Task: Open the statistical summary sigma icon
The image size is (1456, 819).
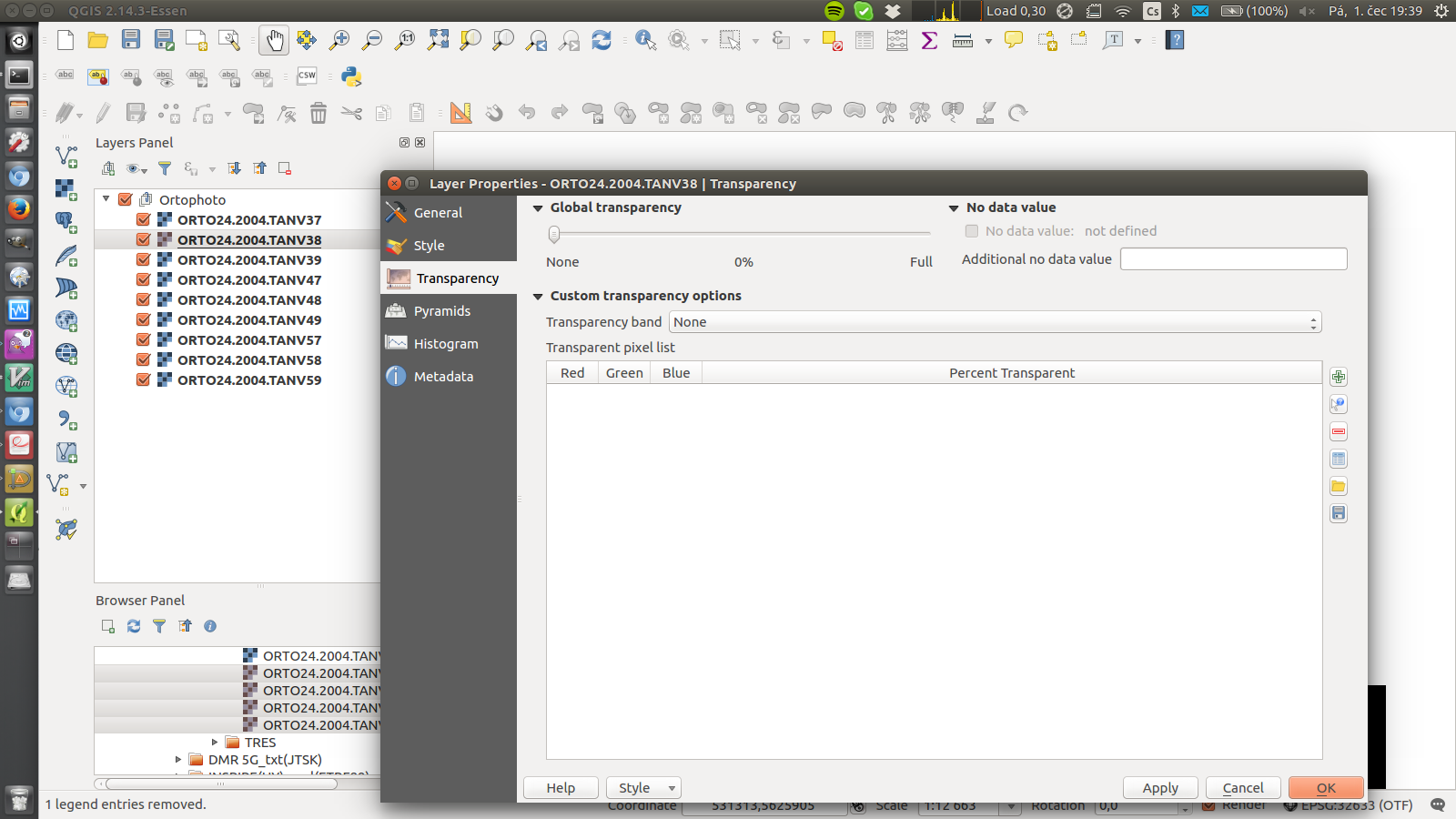Action: pos(930,40)
